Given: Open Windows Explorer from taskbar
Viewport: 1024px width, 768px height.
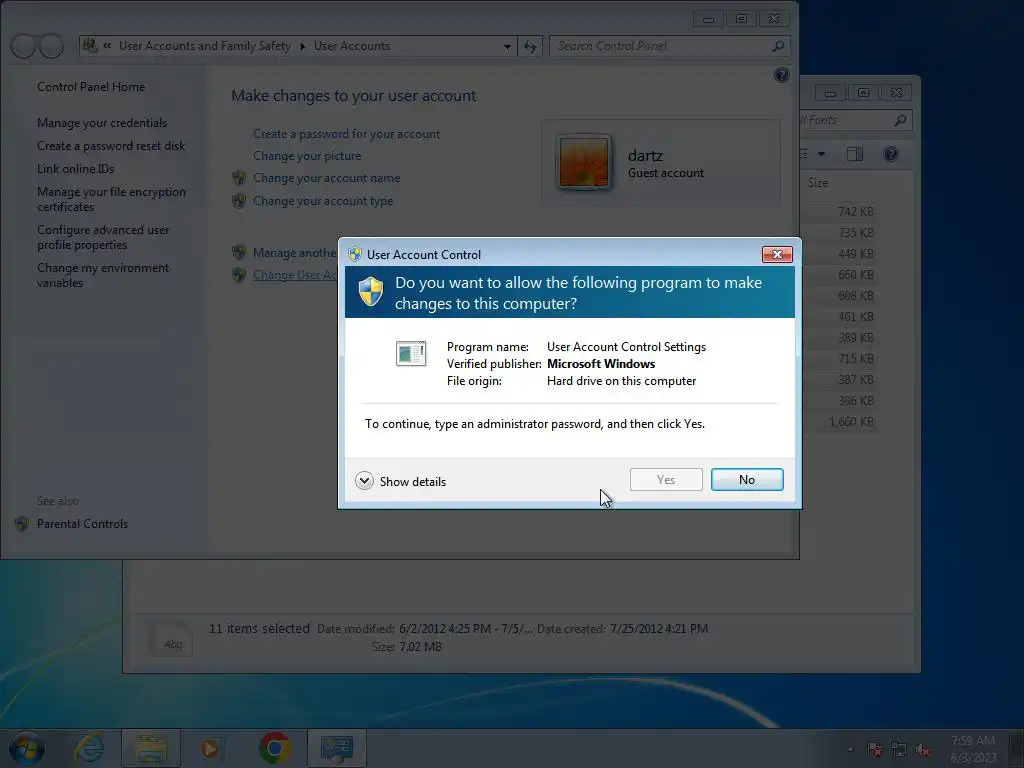Looking at the screenshot, I should pyautogui.click(x=151, y=748).
